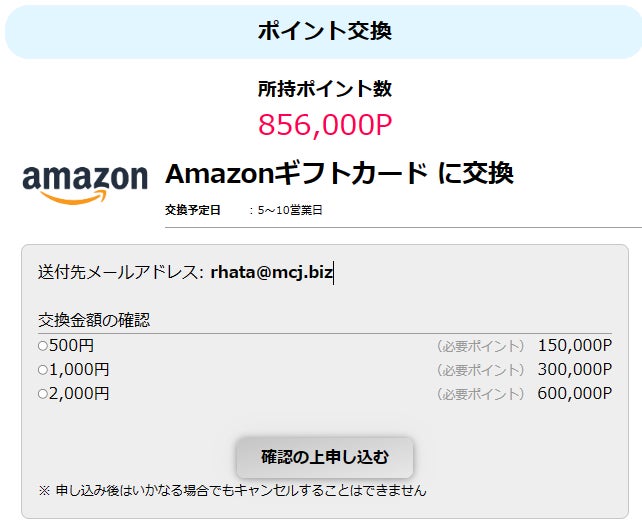Select the 1,000円 radio button
642x522 pixels.
43,370
